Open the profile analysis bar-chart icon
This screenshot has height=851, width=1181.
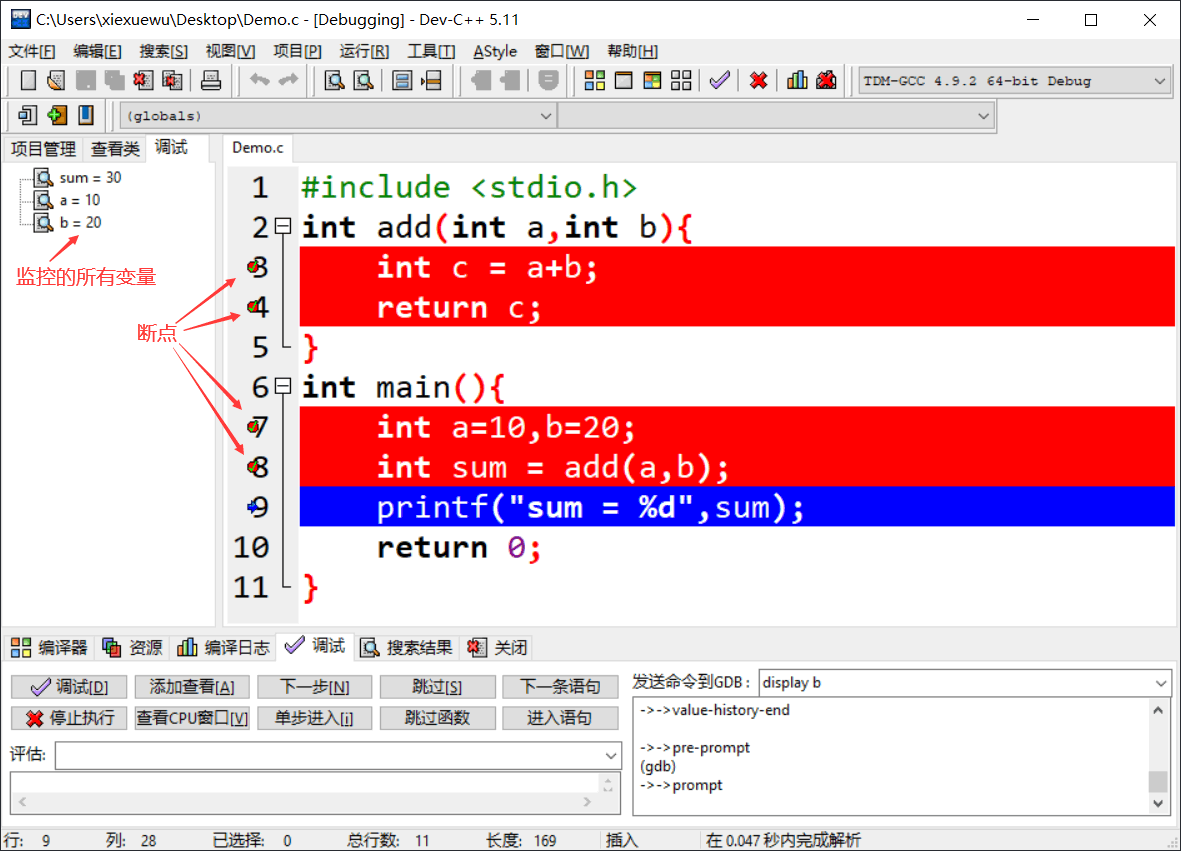798,80
